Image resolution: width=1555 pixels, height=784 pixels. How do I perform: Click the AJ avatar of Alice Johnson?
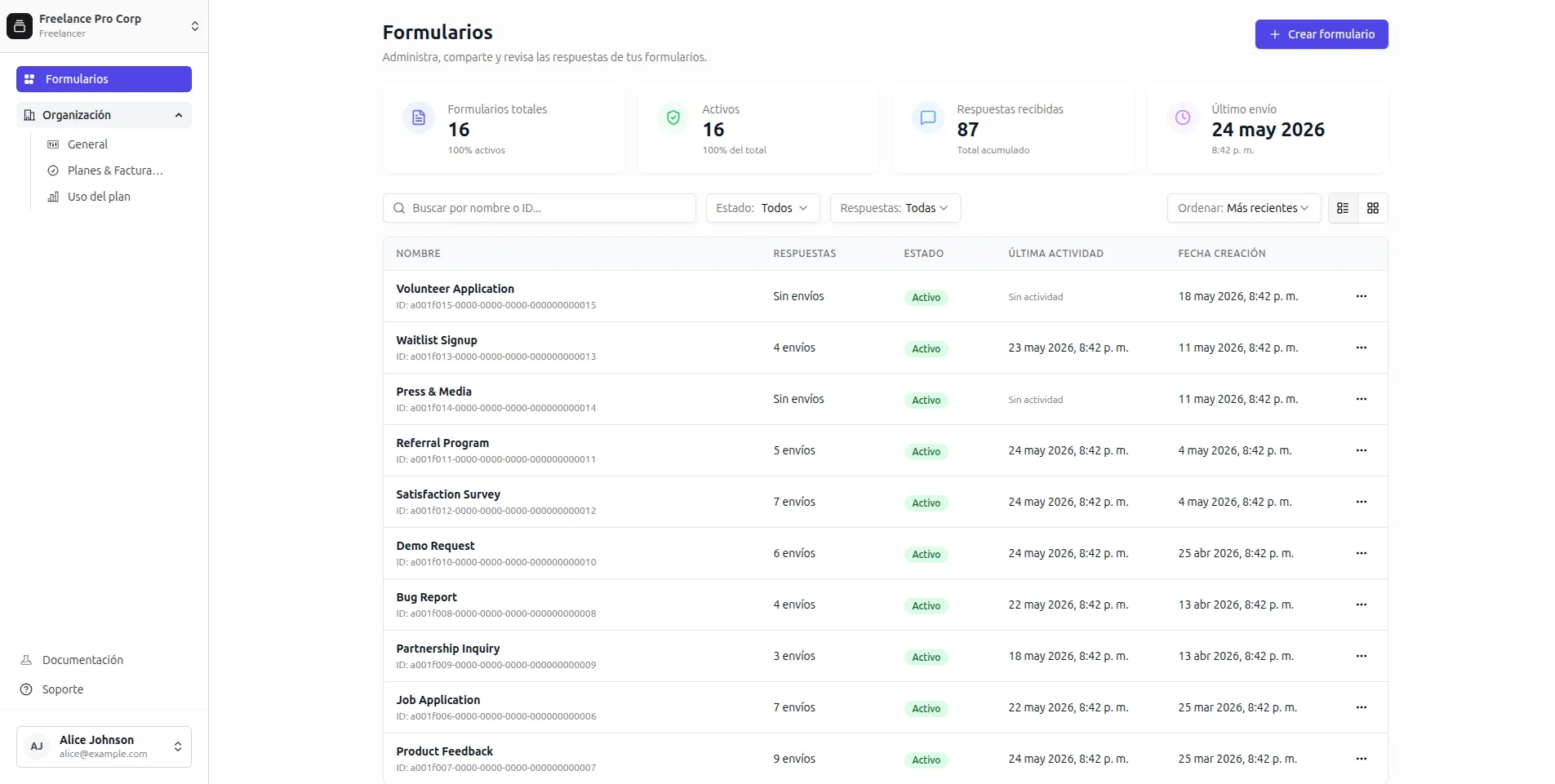[37, 746]
